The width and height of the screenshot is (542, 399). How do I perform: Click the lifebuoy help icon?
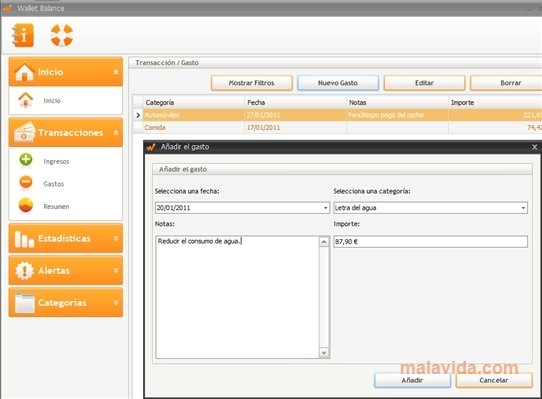62,35
